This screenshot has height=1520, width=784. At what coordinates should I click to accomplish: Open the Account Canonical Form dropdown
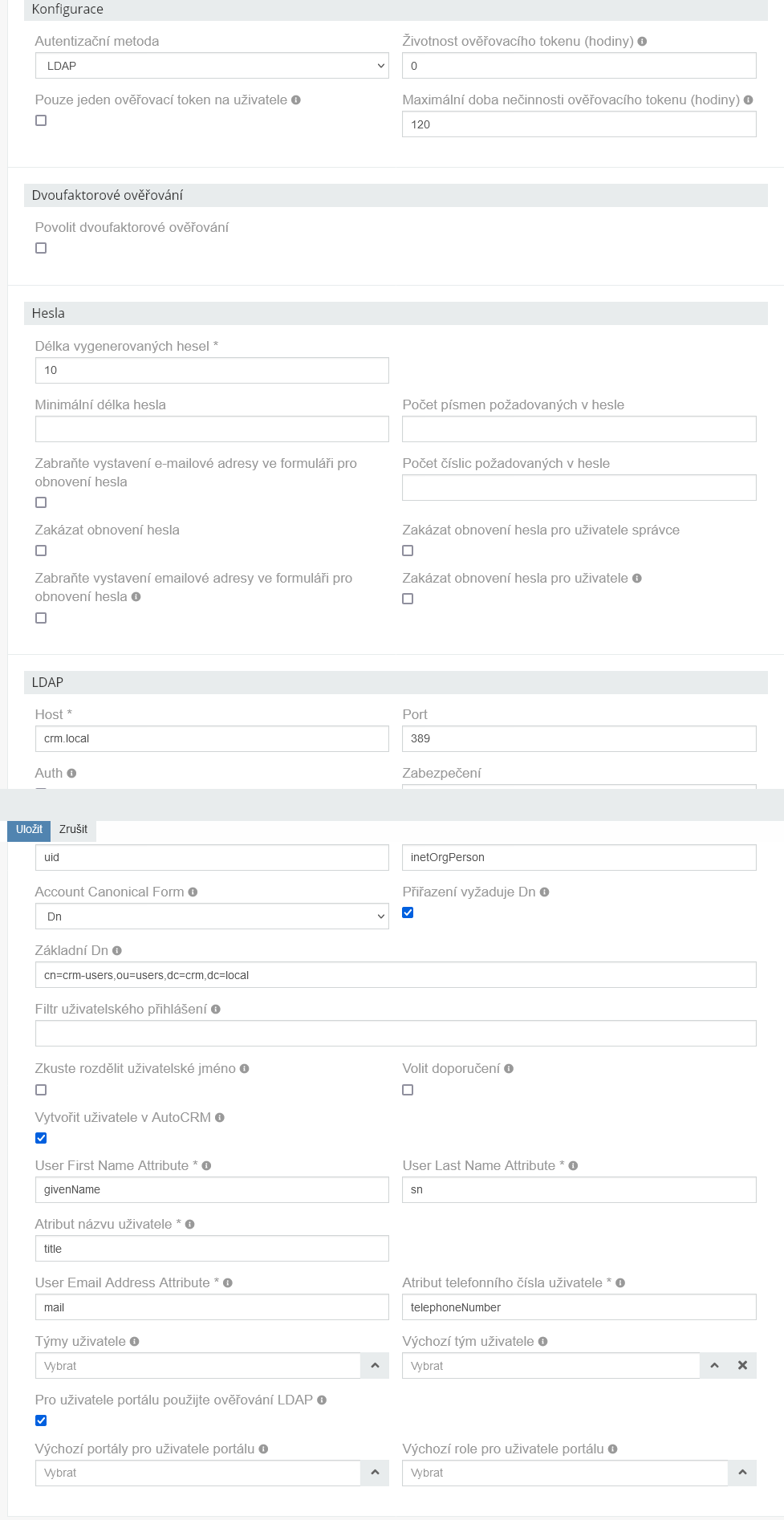coord(211,916)
